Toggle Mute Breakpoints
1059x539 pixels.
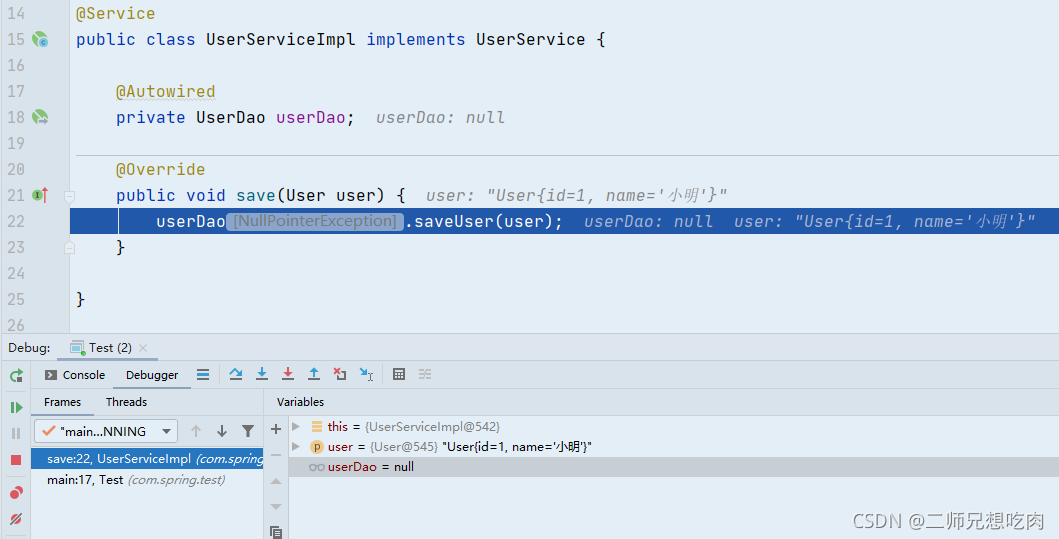(16, 519)
